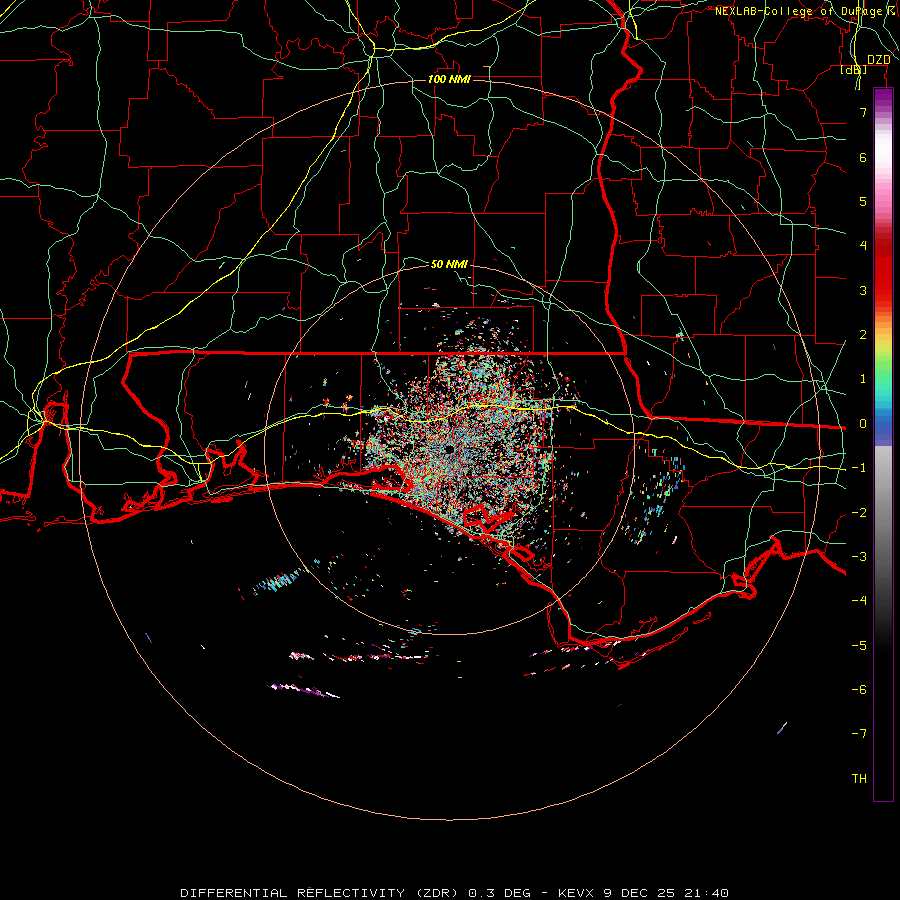Click the radar site dot at ring center
The width and height of the screenshot is (900, 900).
449,449
